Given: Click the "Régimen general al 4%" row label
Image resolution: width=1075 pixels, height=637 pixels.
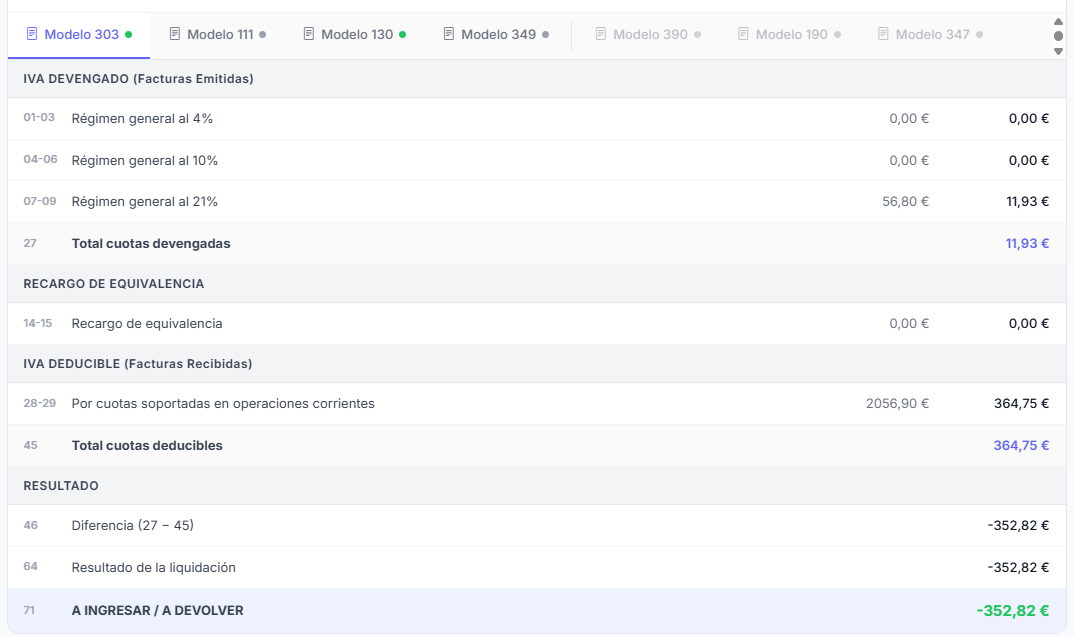Looking at the screenshot, I should 142,119.
